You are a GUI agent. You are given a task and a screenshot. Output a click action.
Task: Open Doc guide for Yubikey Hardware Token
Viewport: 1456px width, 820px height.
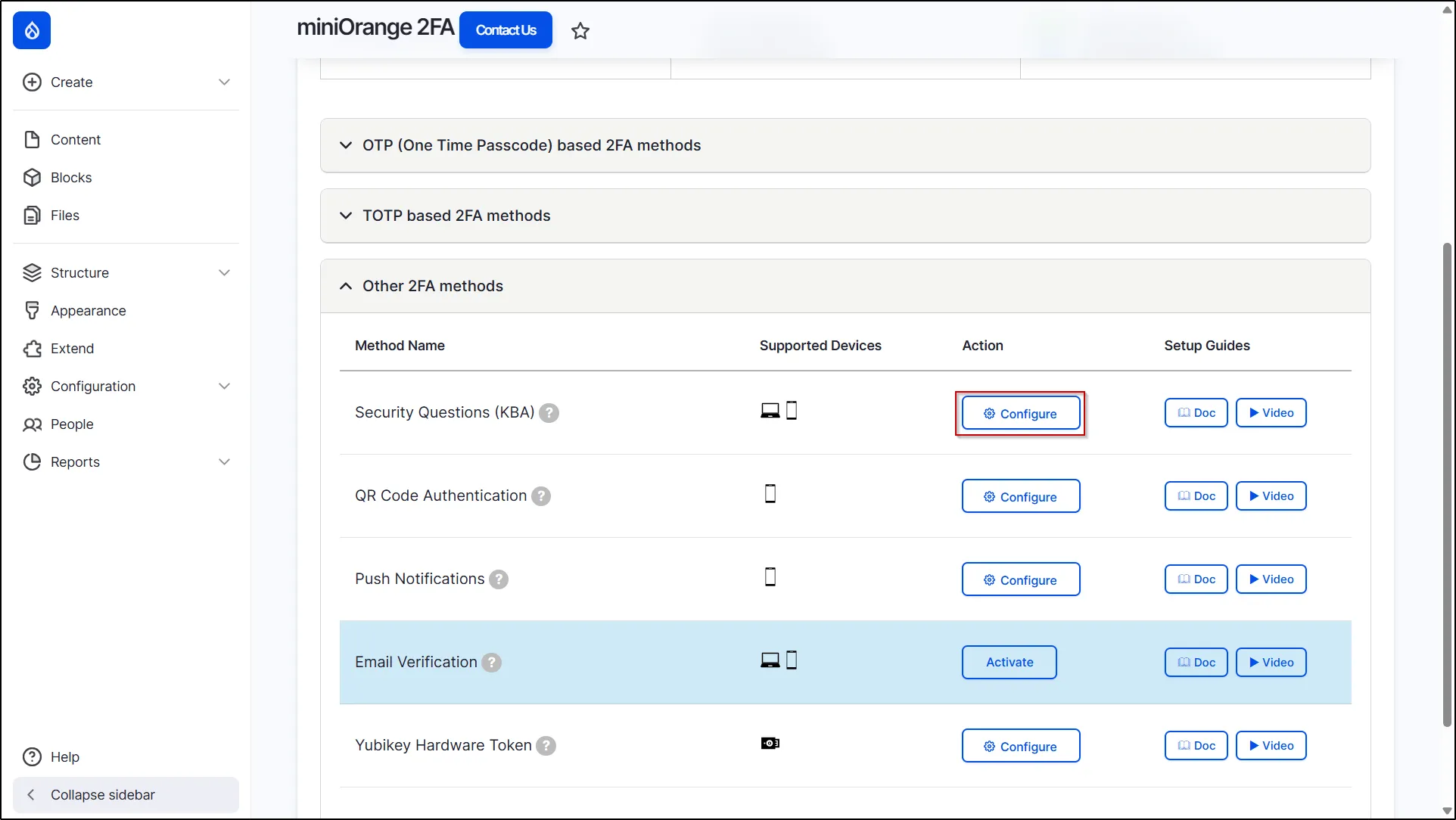(1196, 746)
